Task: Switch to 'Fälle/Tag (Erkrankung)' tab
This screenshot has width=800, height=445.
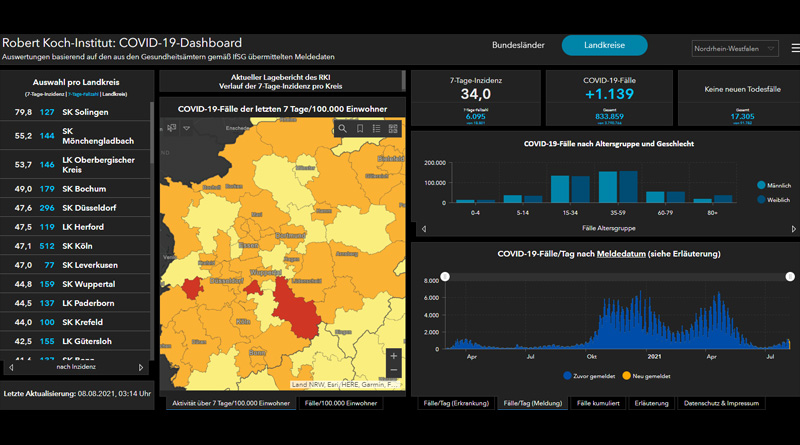Action: point(456,403)
